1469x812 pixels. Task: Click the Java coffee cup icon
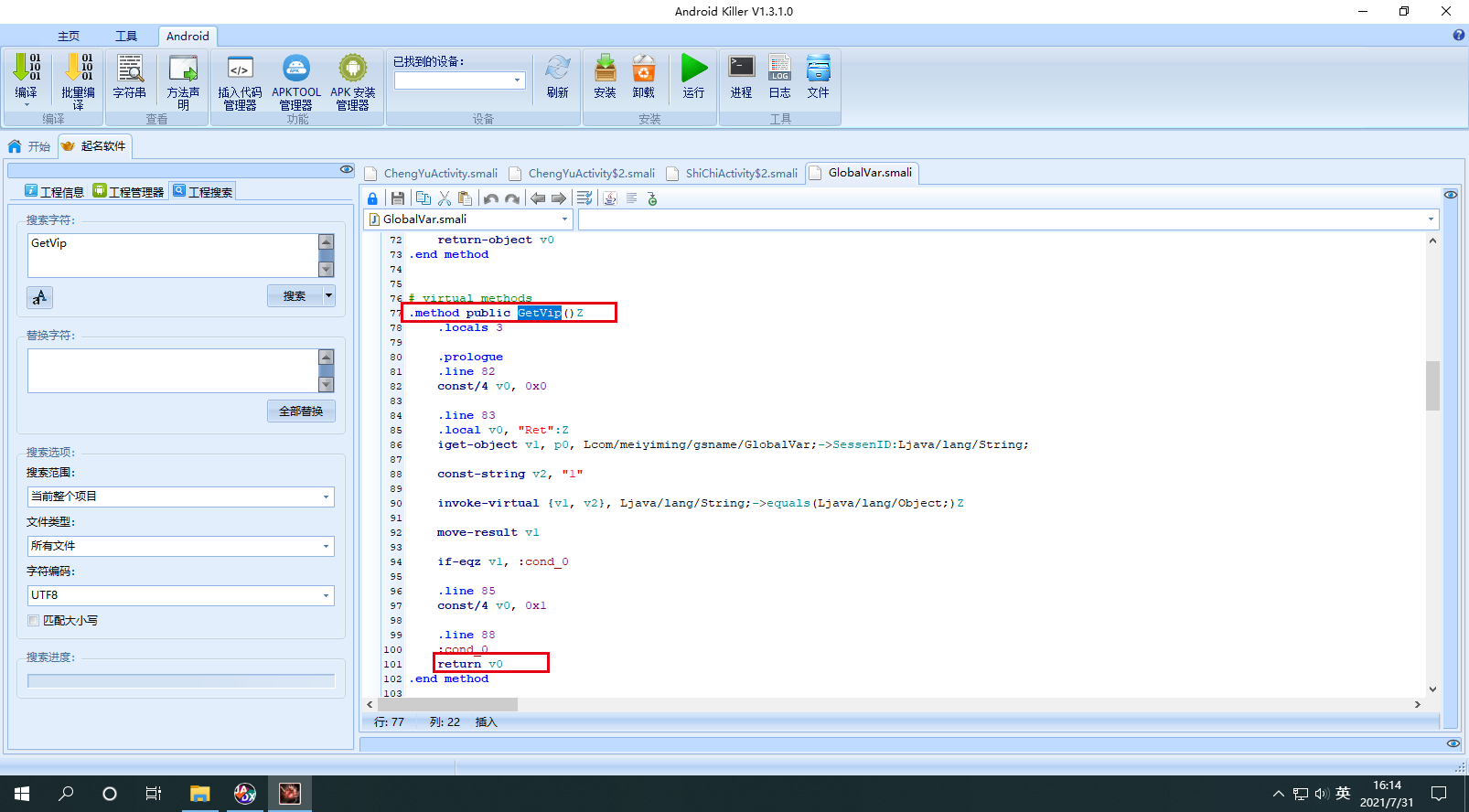[610, 198]
